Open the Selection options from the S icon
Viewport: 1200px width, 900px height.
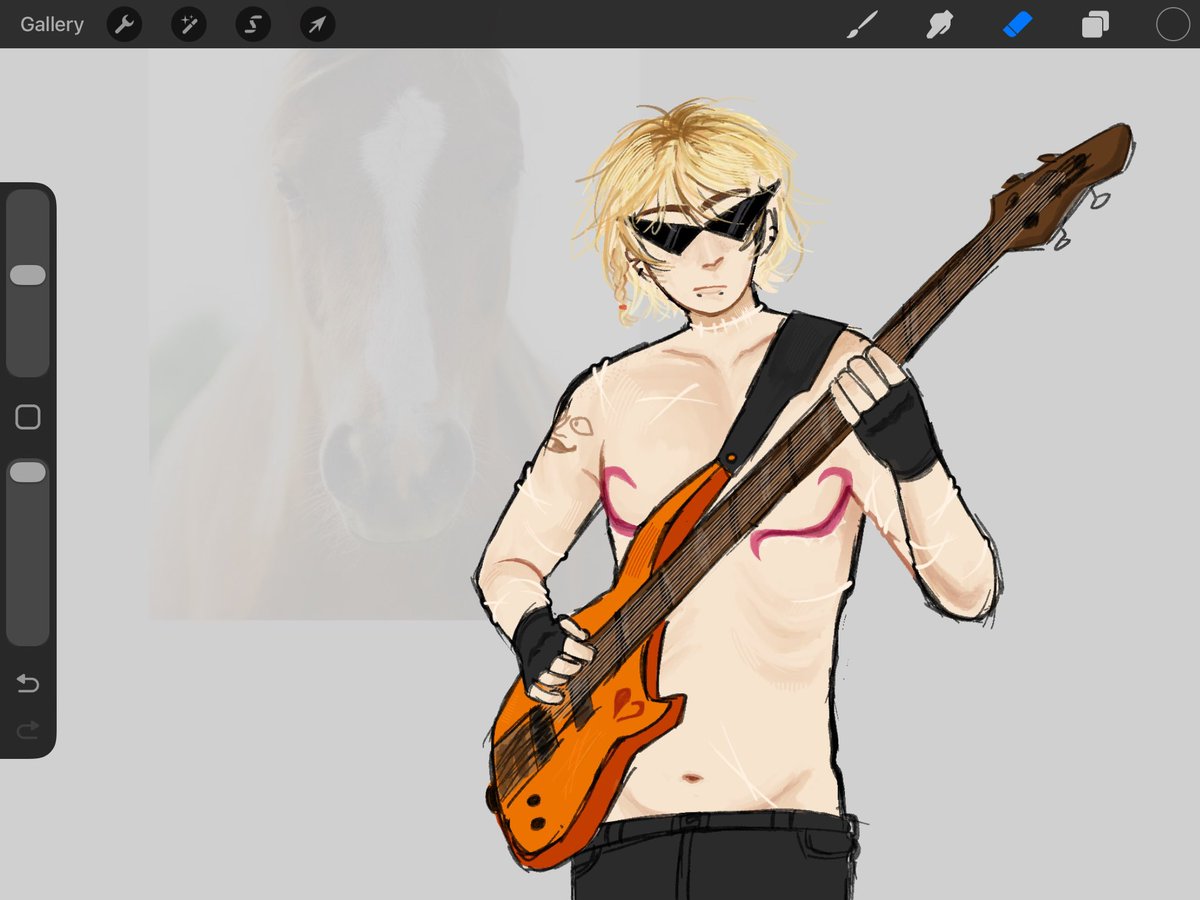(252, 24)
